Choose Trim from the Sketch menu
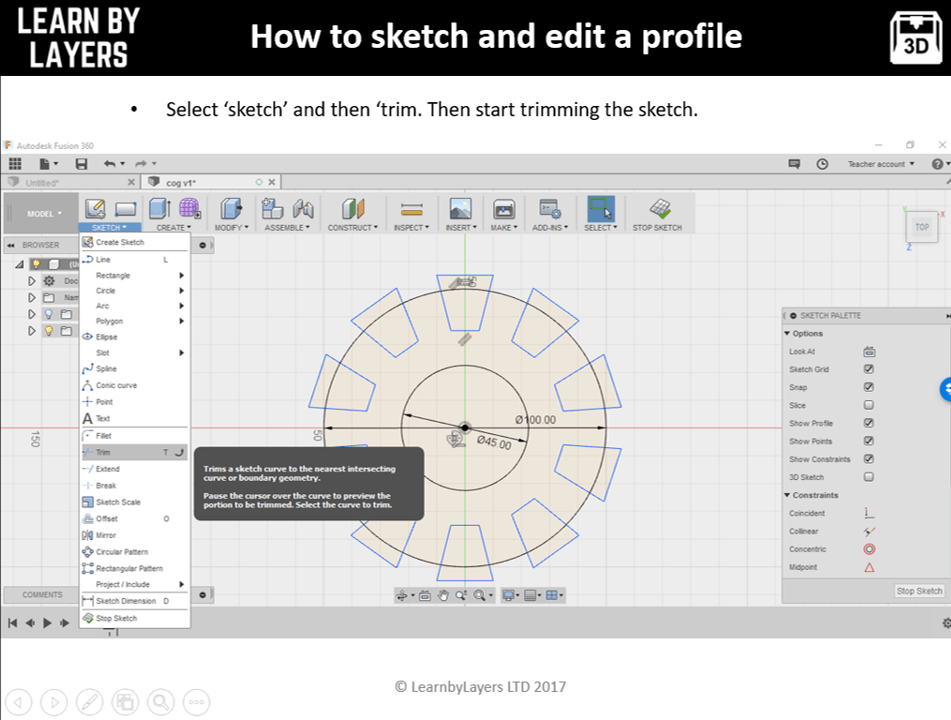 104,452
